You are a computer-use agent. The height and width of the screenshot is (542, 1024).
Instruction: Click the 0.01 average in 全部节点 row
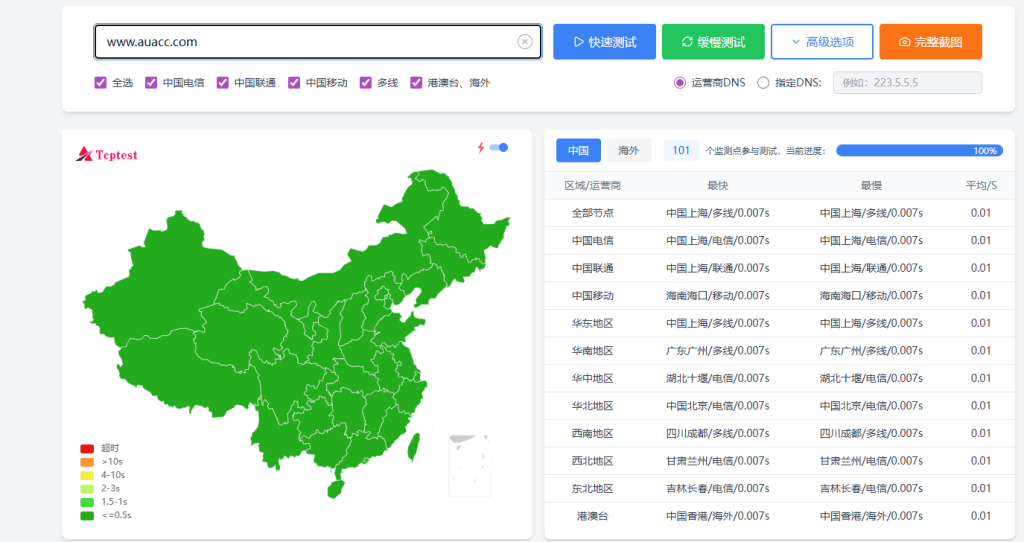pos(981,213)
